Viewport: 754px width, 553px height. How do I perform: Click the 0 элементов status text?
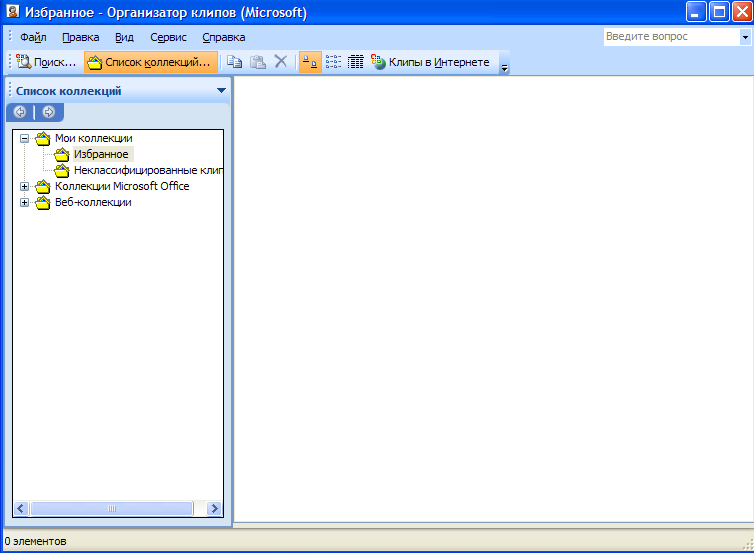[x=36, y=541]
